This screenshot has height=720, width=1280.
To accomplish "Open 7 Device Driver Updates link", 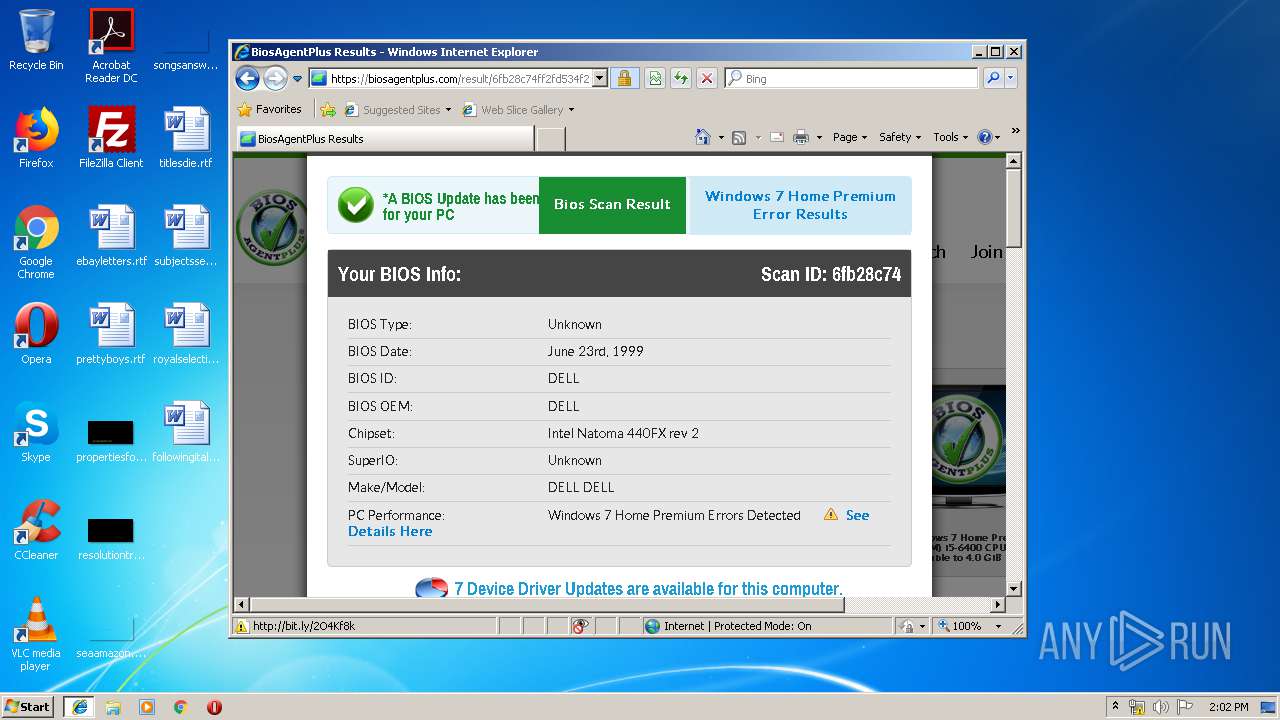I will coord(648,589).
